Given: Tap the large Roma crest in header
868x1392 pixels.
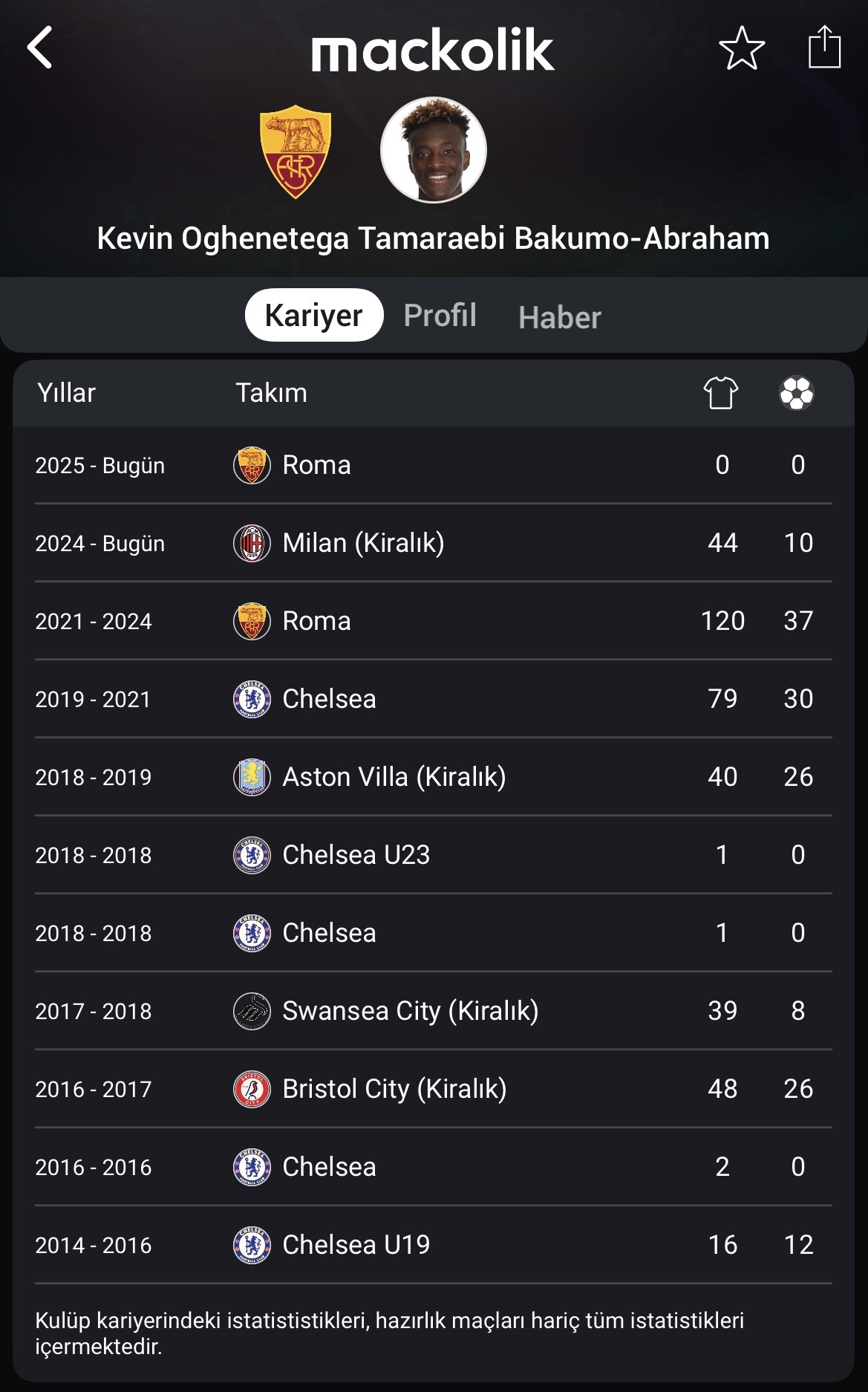Looking at the screenshot, I should 296,152.
